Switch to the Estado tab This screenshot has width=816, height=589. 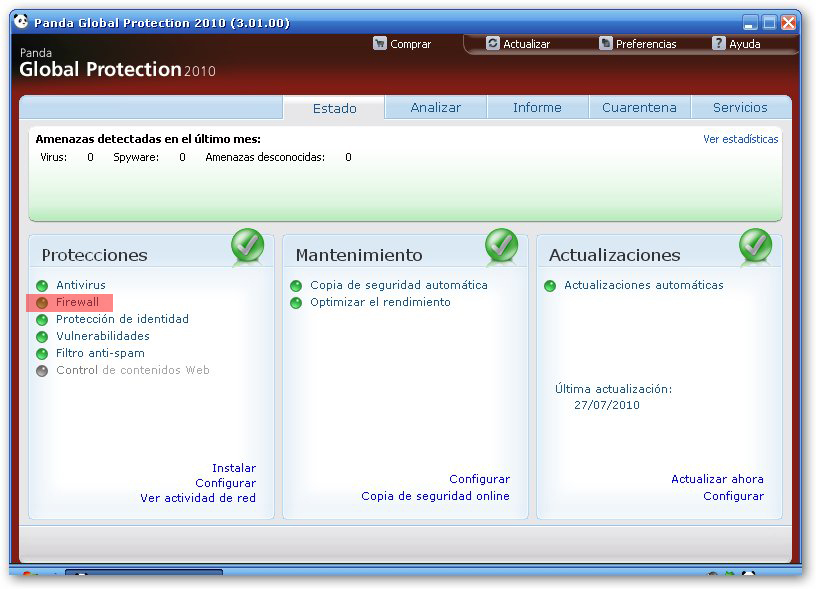click(x=334, y=108)
